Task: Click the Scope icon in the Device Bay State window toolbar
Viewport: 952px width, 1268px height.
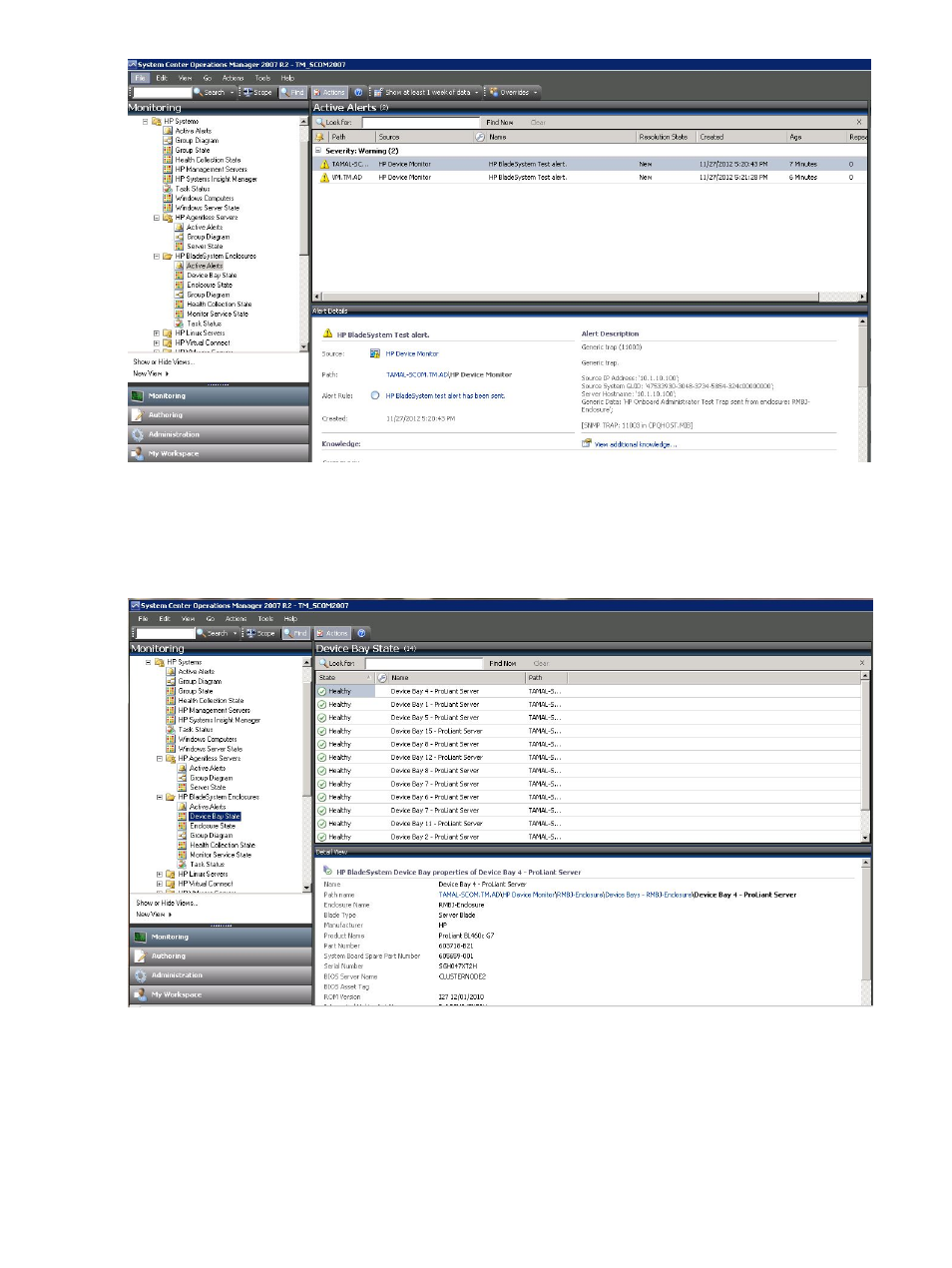Action: click(250, 633)
